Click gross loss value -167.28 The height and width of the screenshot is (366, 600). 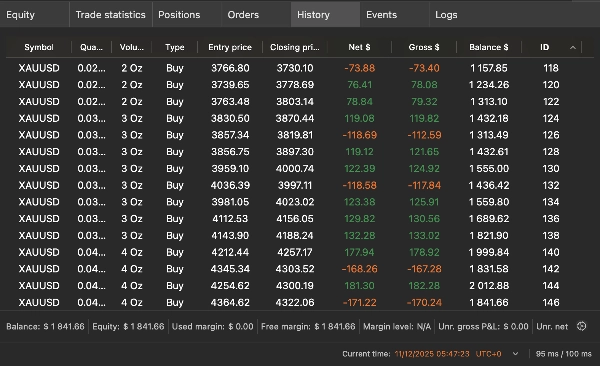tap(424, 269)
